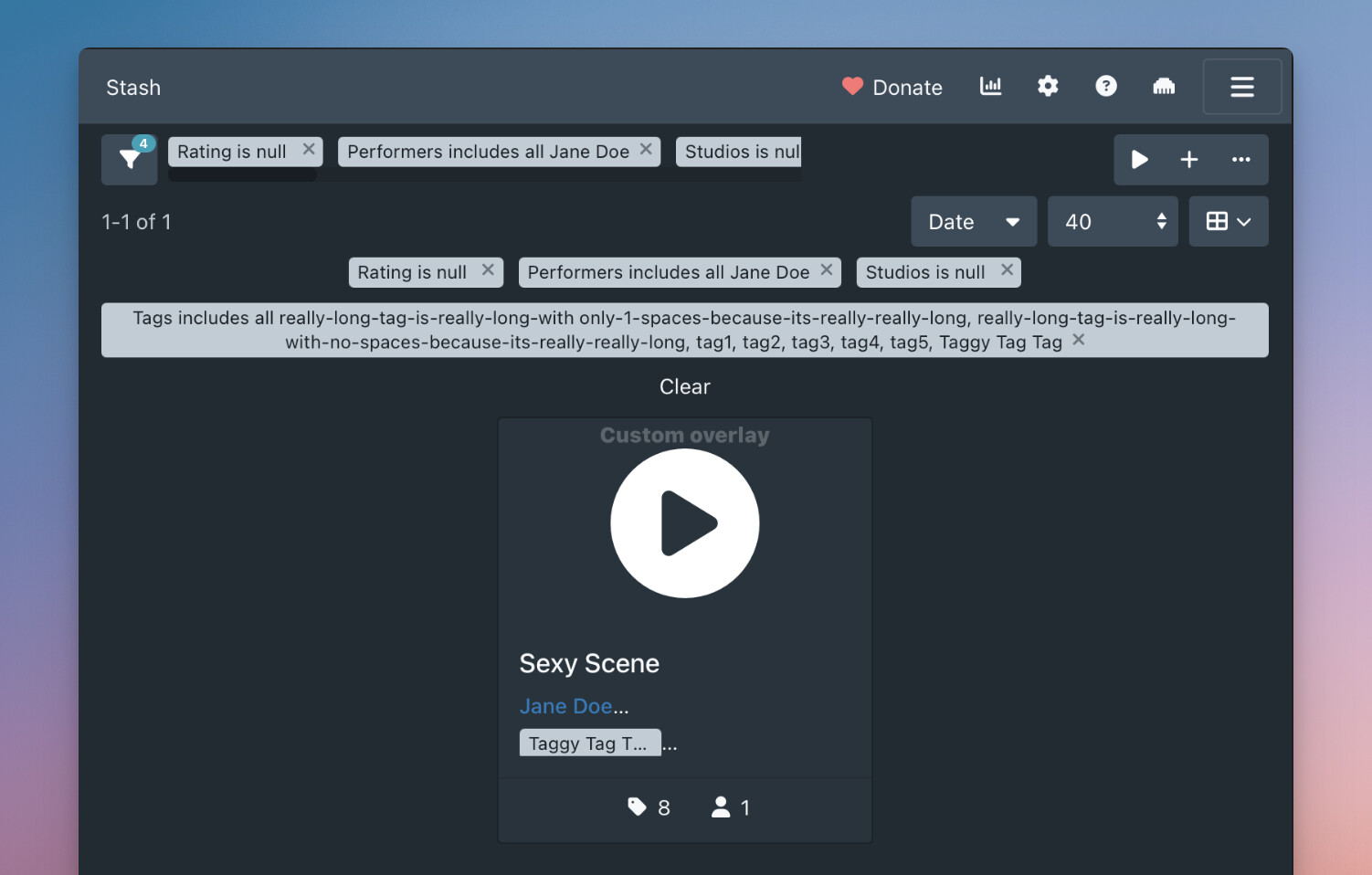The width and height of the screenshot is (1372, 875).
Task: Remove centered Studios is null filter
Action: [1007, 269]
